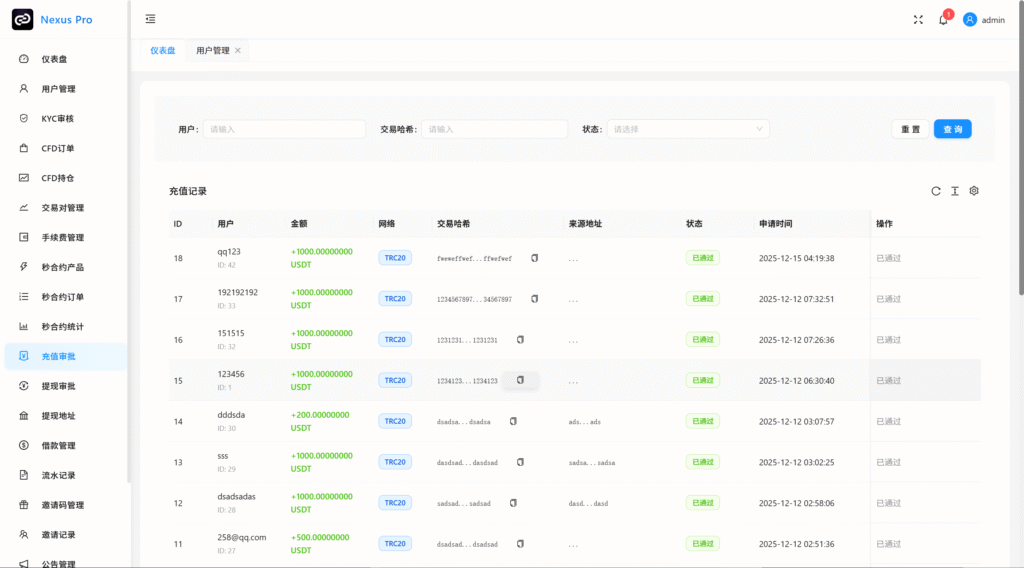Toggle fullscreen mode icon in header
This screenshot has width=1024, height=568.
918,19
